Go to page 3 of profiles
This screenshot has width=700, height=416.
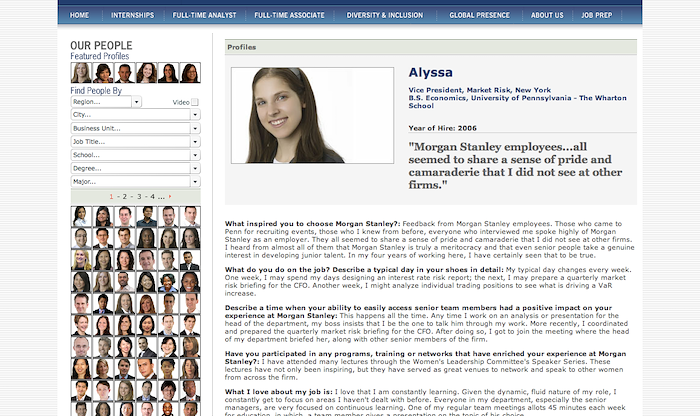pos(139,196)
